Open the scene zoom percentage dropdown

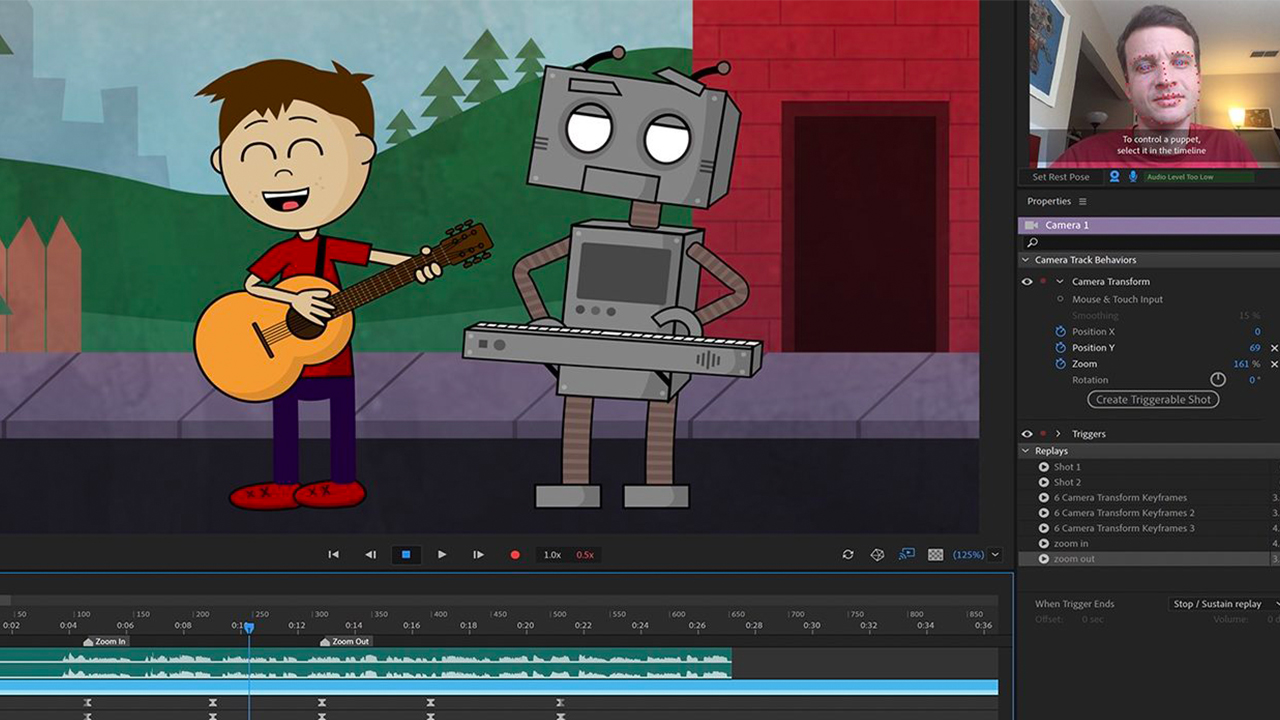click(x=995, y=555)
